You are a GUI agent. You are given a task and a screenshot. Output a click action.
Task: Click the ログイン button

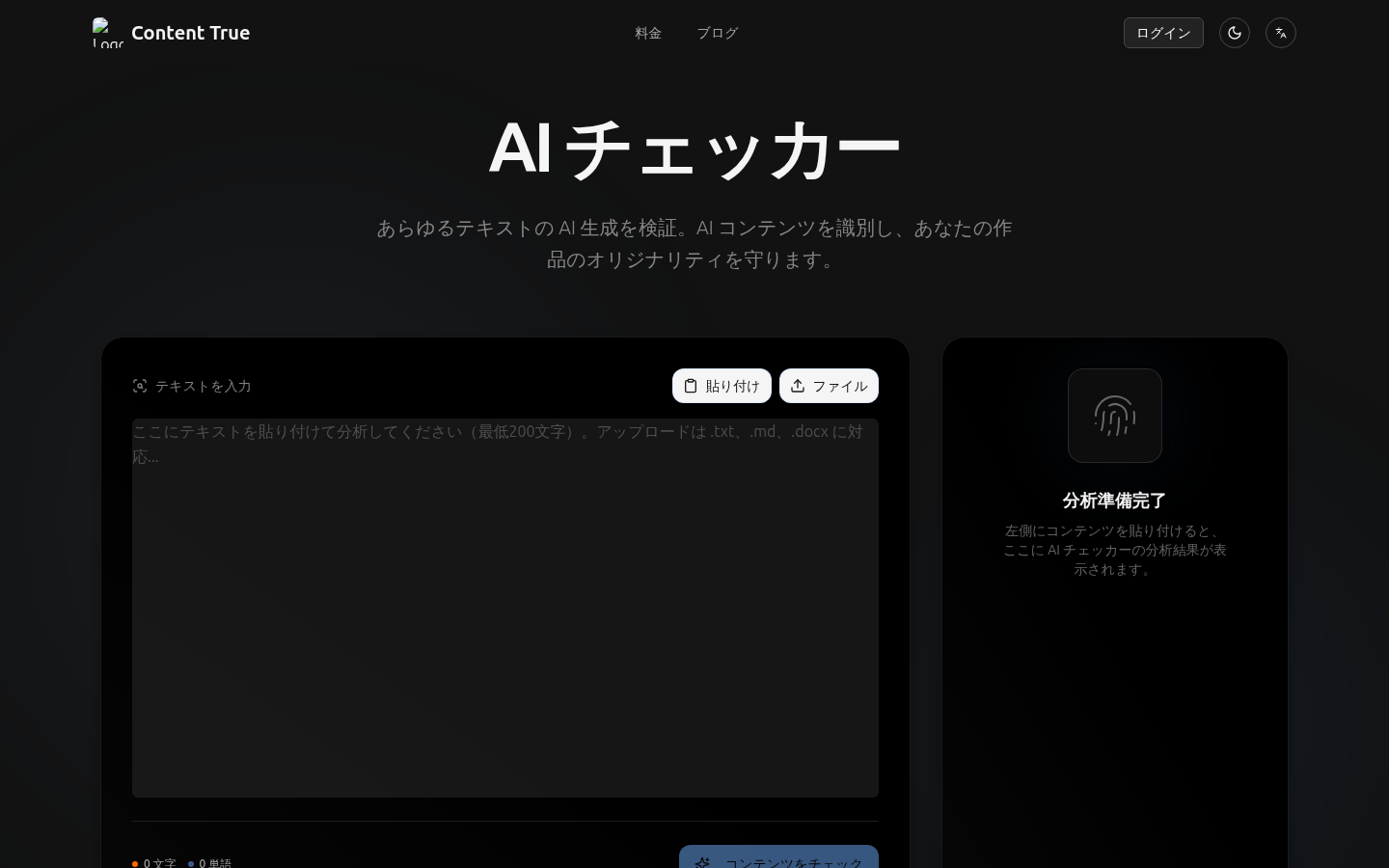tap(1163, 33)
